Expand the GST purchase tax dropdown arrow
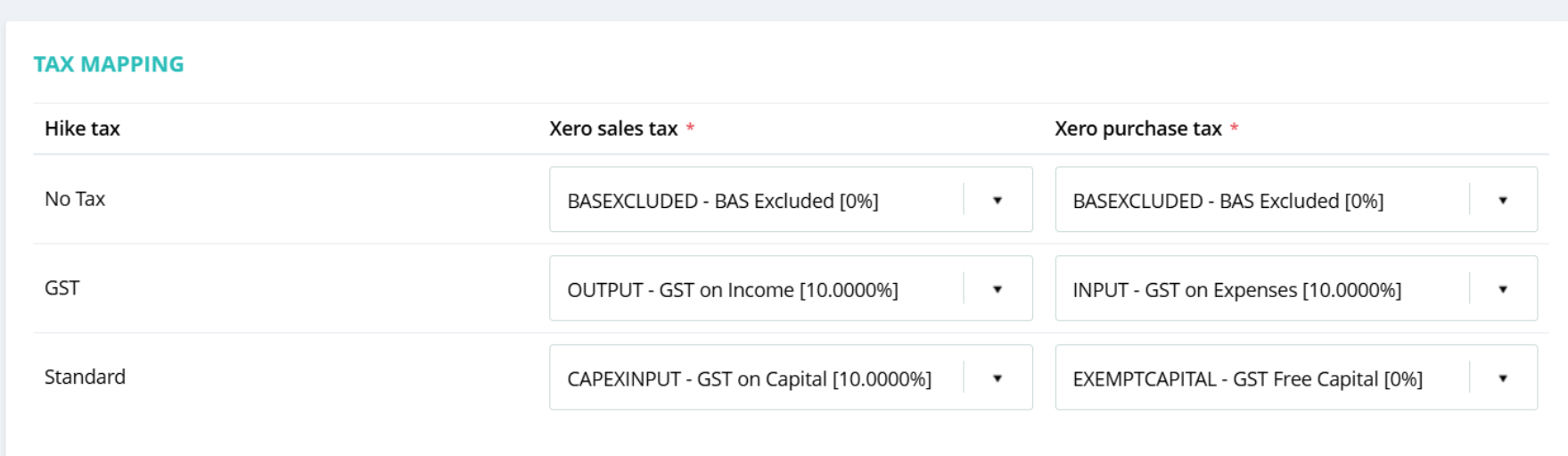The height and width of the screenshot is (456, 1568). (1502, 289)
